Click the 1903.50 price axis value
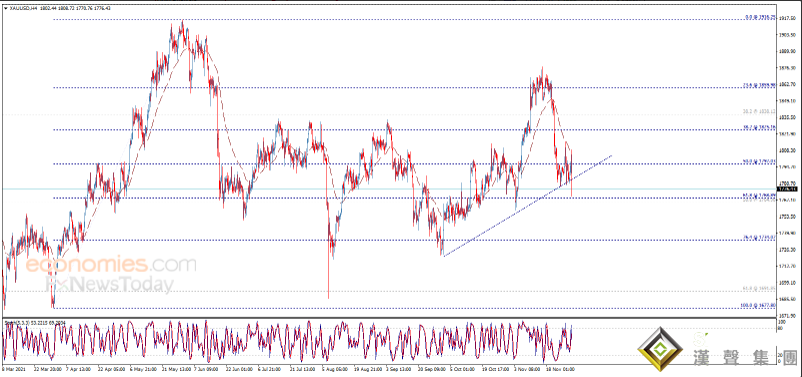Image resolution: width=802 pixels, height=377 pixels. point(788,35)
